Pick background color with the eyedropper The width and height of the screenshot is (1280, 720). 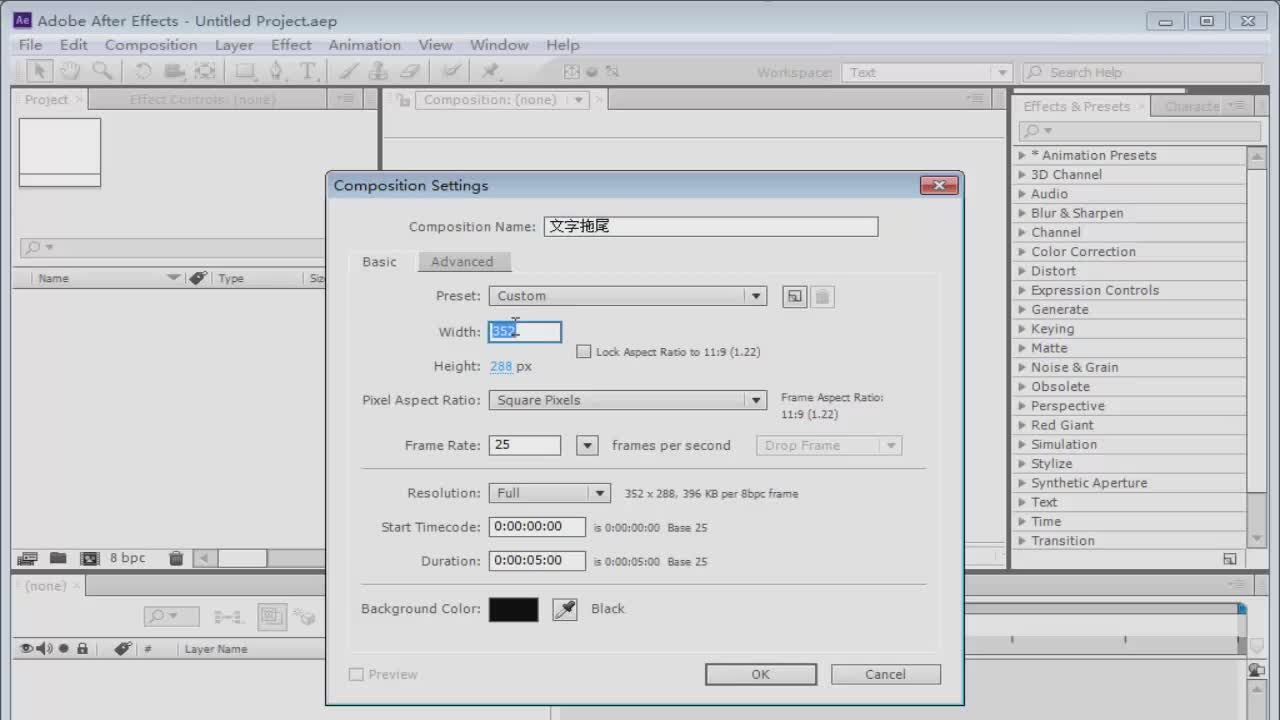(565, 609)
